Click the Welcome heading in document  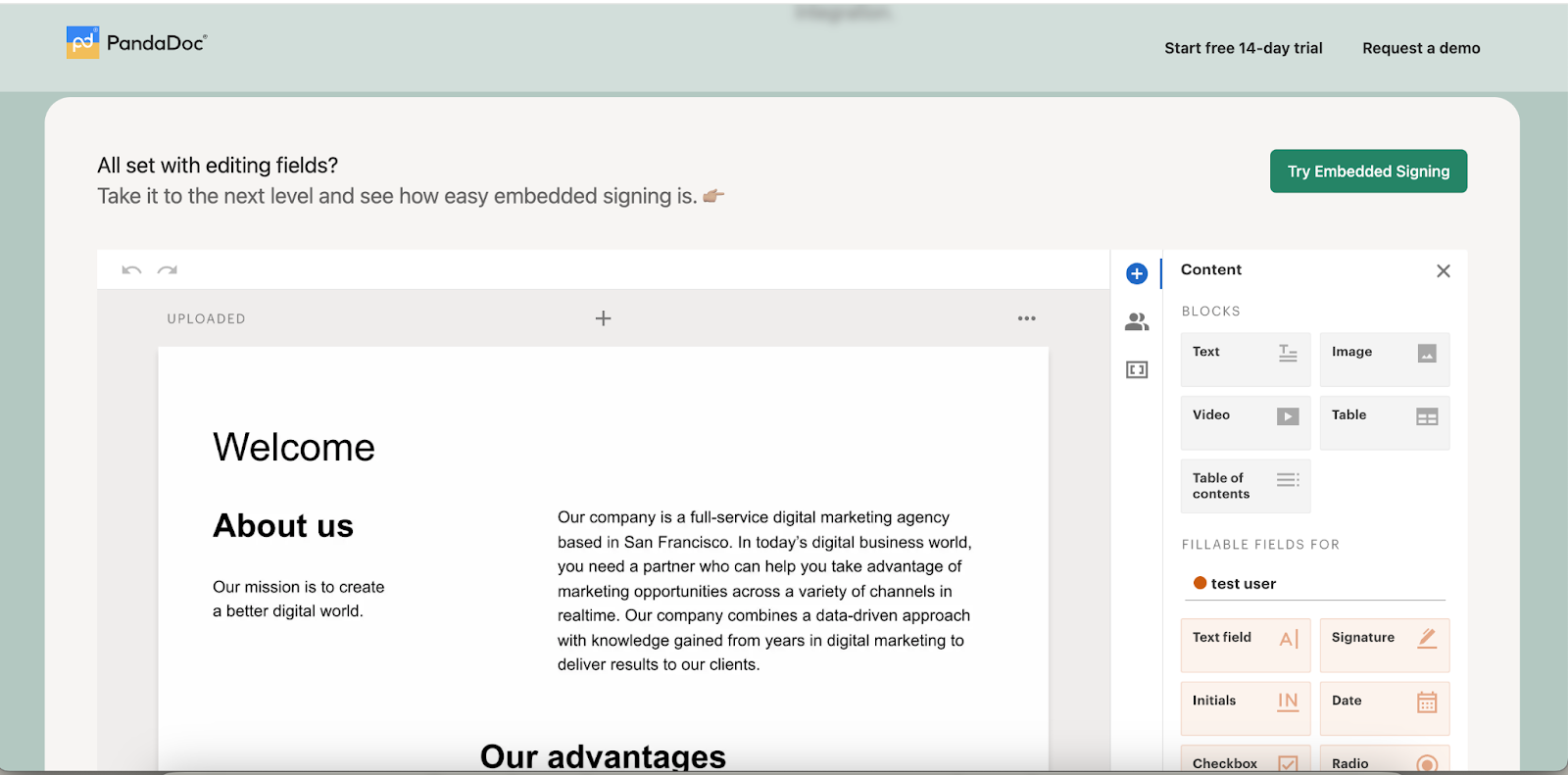[294, 448]
